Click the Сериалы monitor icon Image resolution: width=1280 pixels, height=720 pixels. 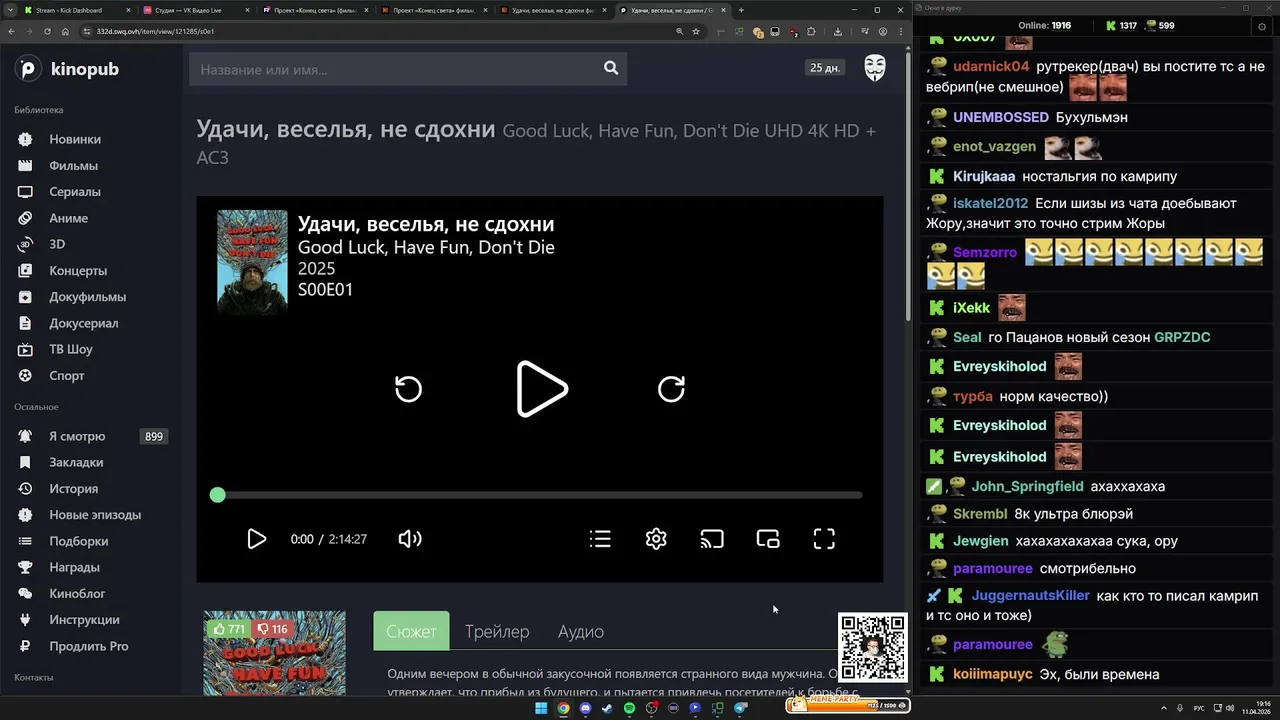[26, 191]
